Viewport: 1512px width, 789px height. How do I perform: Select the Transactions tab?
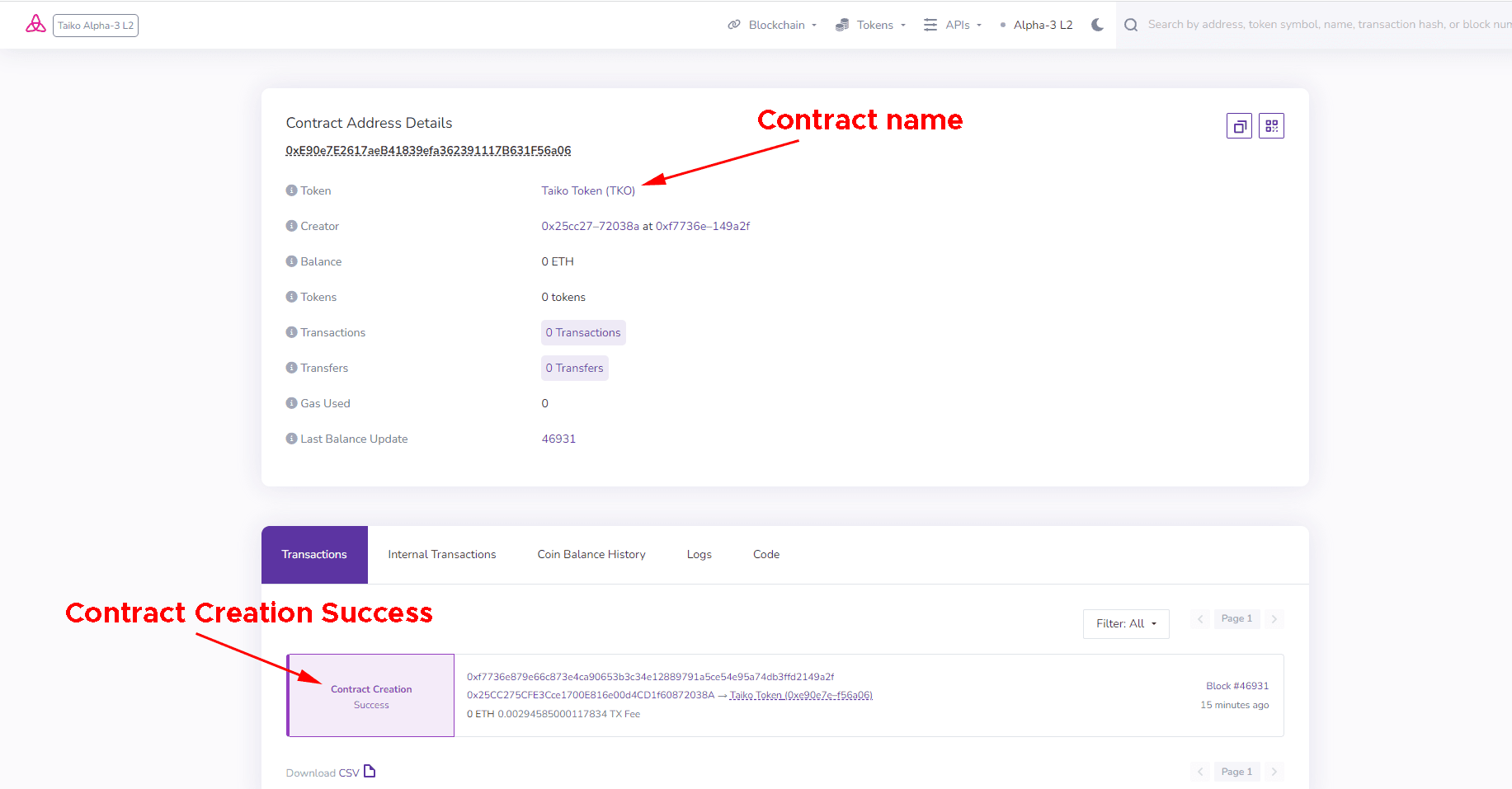[x=314, y=555]
